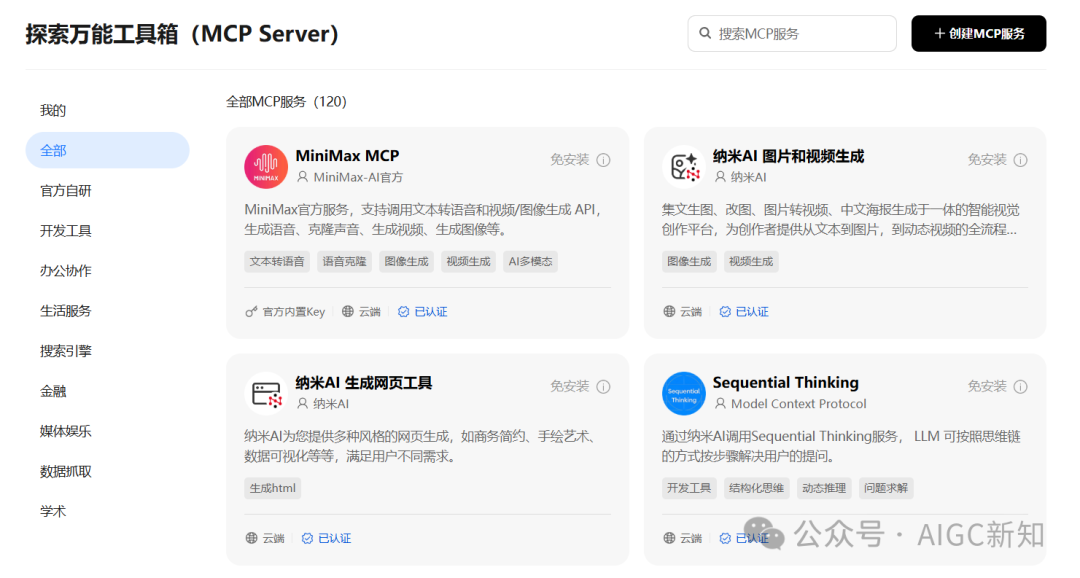Image resolution: width=1080 pixels, height=578 pixels.
Task: Click the 语音克隆 tag
Action: 344,262
